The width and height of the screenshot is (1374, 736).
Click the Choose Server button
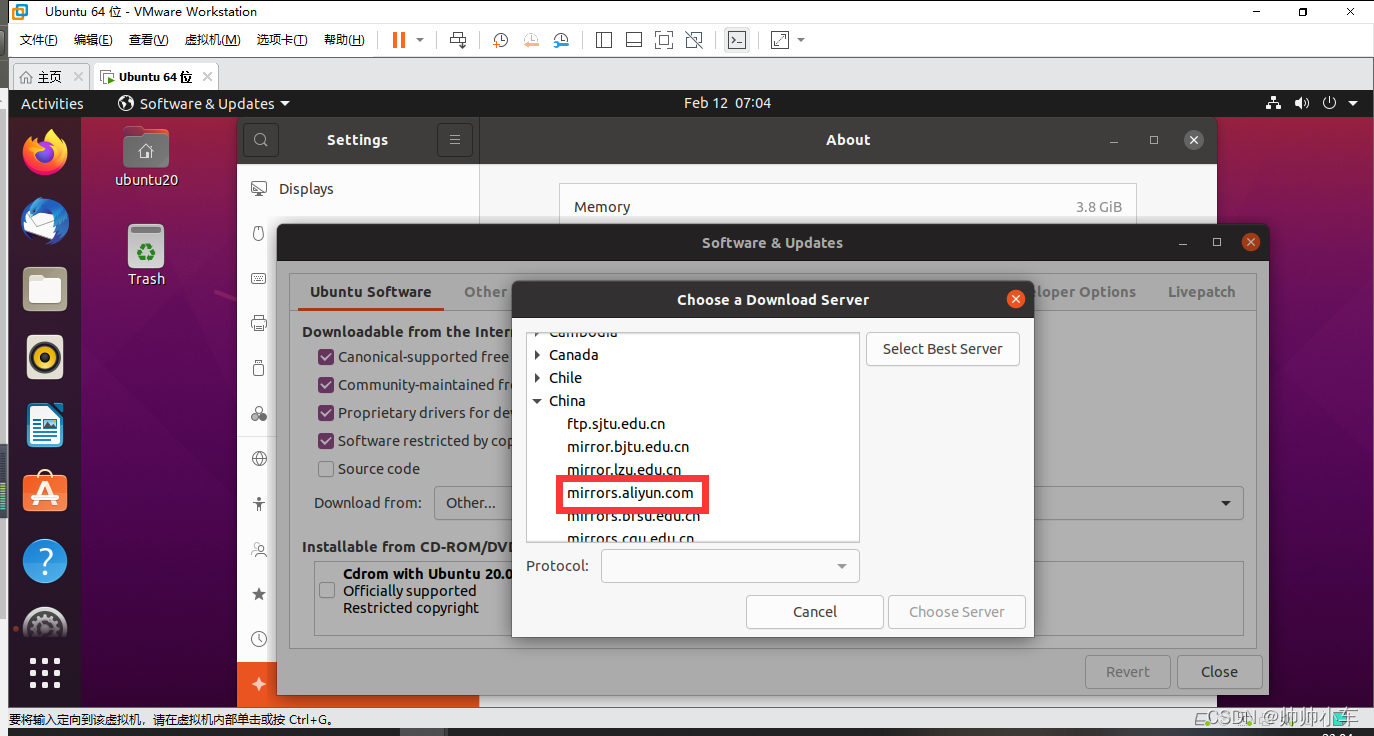[x=957, y=612]
